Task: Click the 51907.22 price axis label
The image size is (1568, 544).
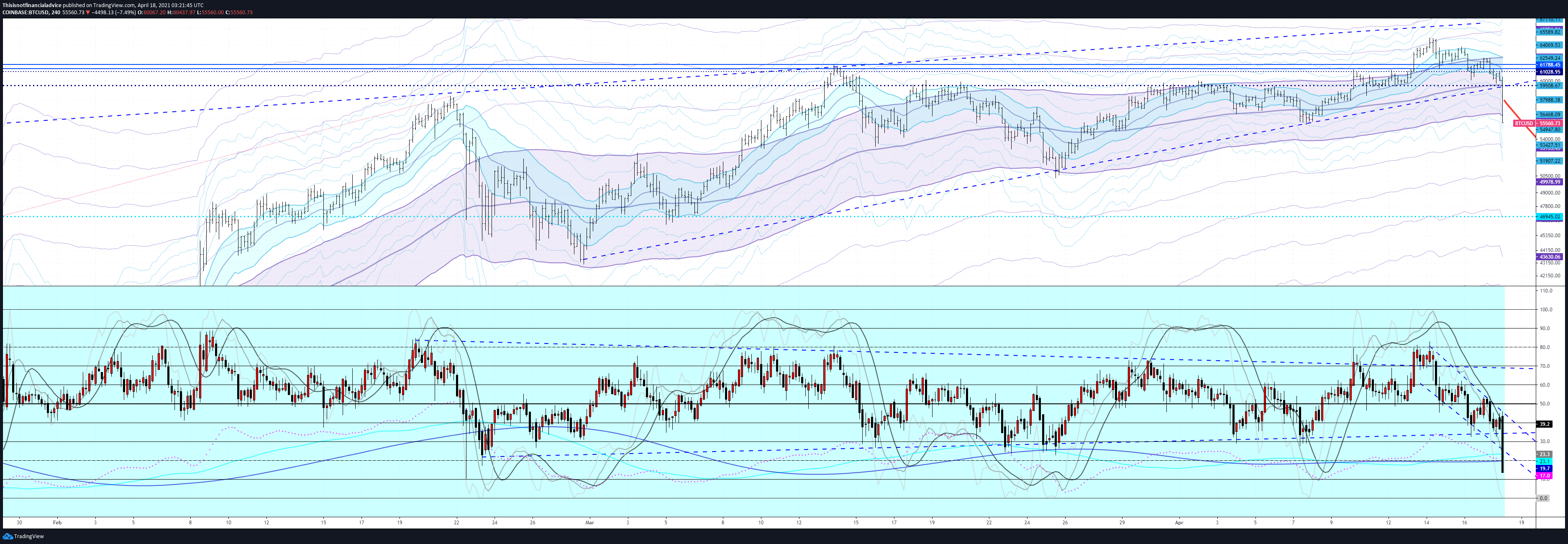Action: pos(1550,161)
